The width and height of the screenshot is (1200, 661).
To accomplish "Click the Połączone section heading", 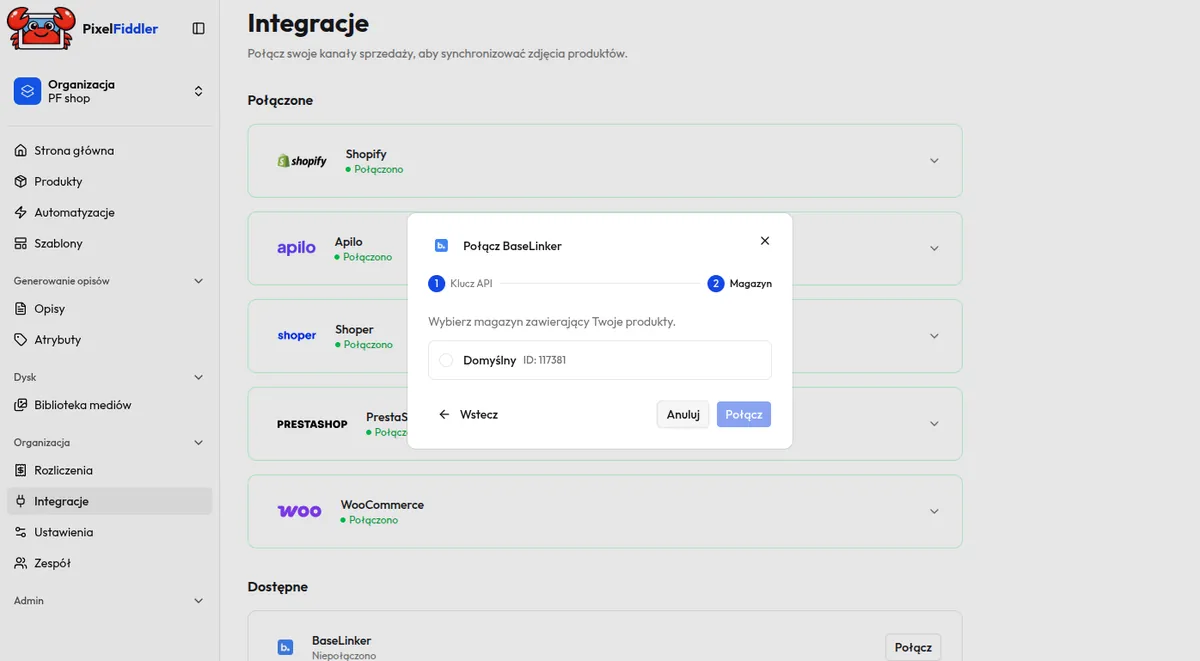I will point(280,101).
